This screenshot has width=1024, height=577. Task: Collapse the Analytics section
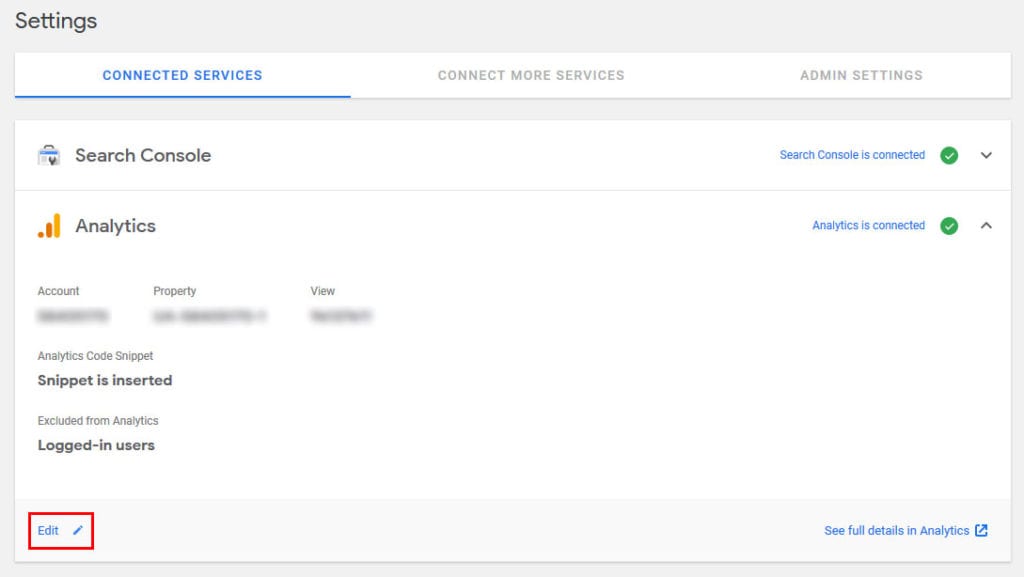[987, 225]
